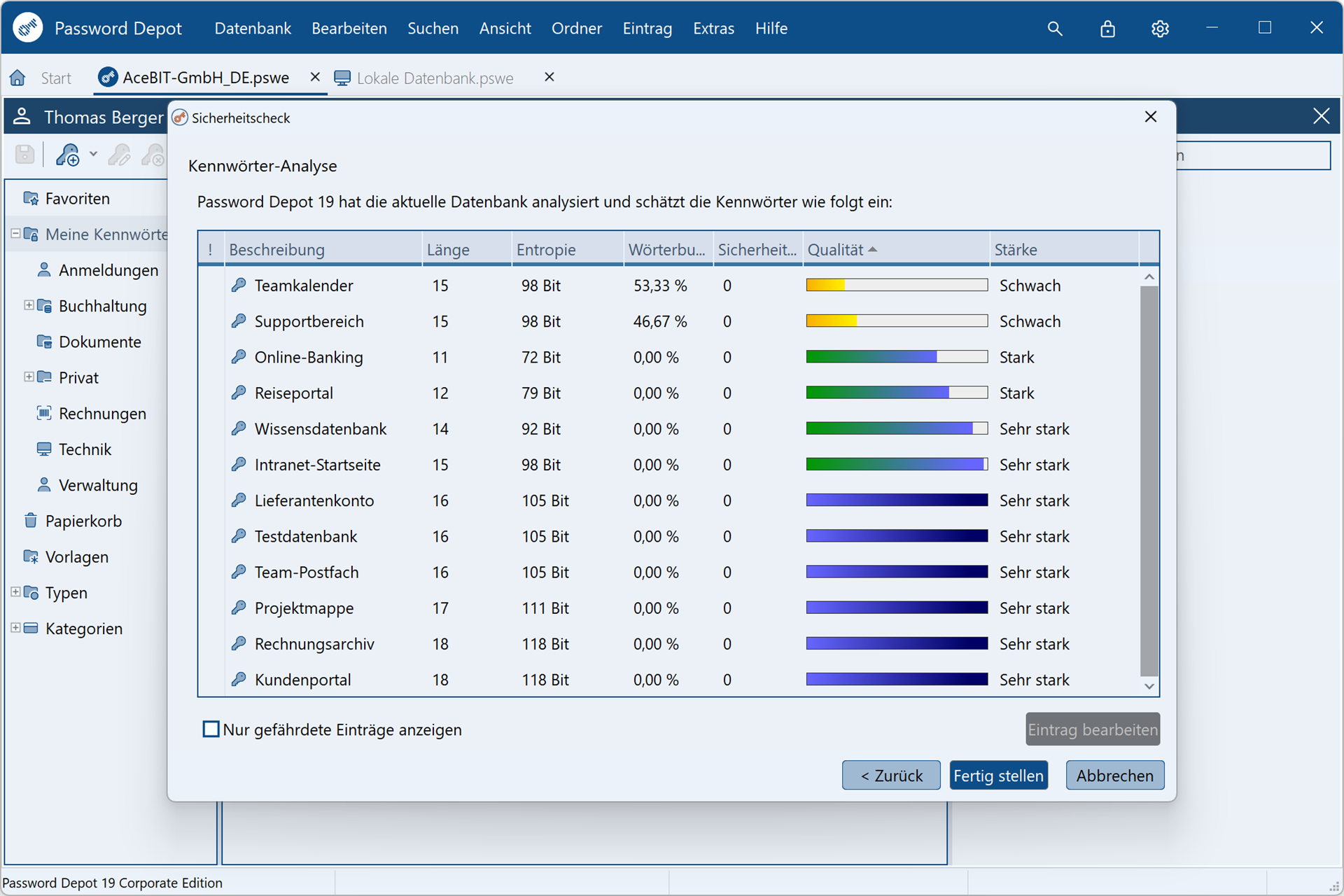Click the key icon beside Online-Banking
The height and width of the screenshot is (896, 1344).
pyautogui.click(x=239, y=356)
